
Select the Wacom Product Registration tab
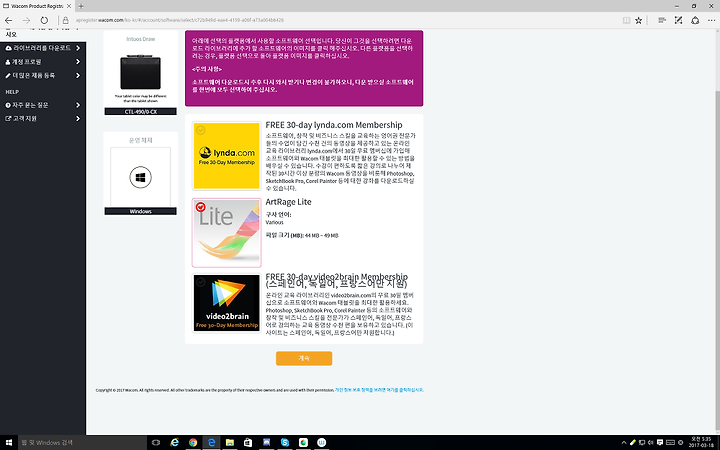37,6
